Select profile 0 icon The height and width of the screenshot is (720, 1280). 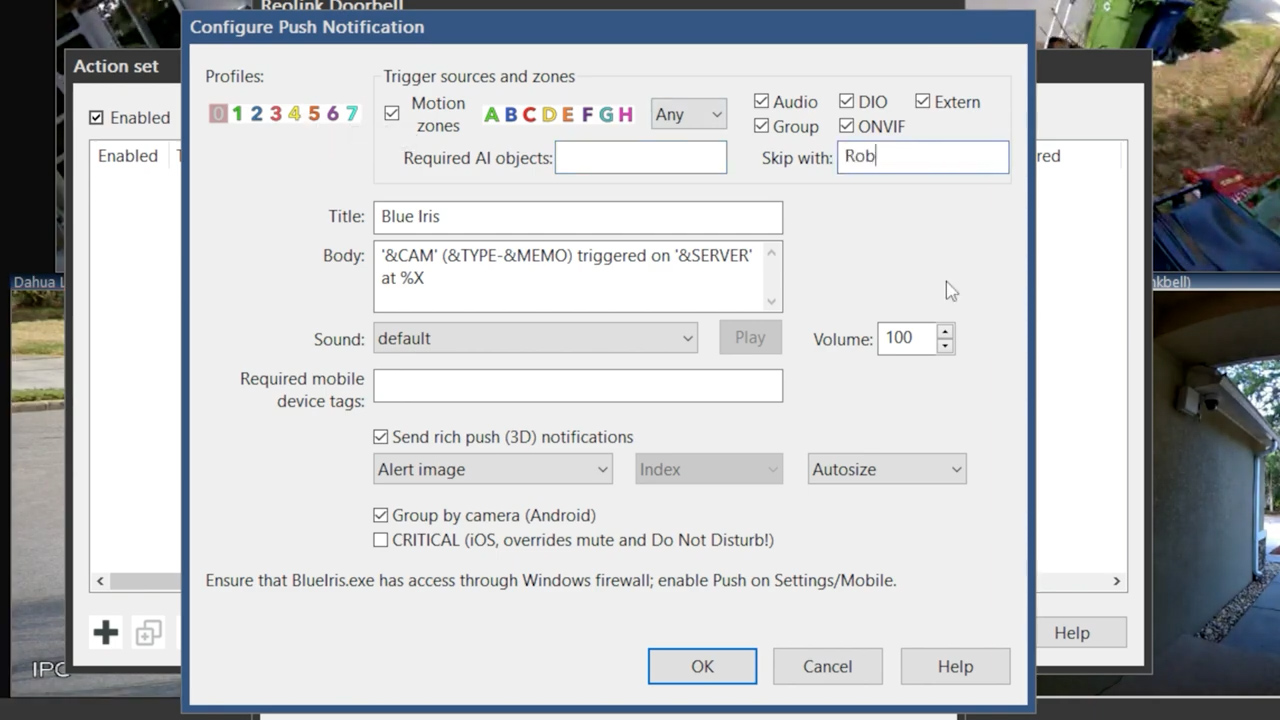(218, 114)
